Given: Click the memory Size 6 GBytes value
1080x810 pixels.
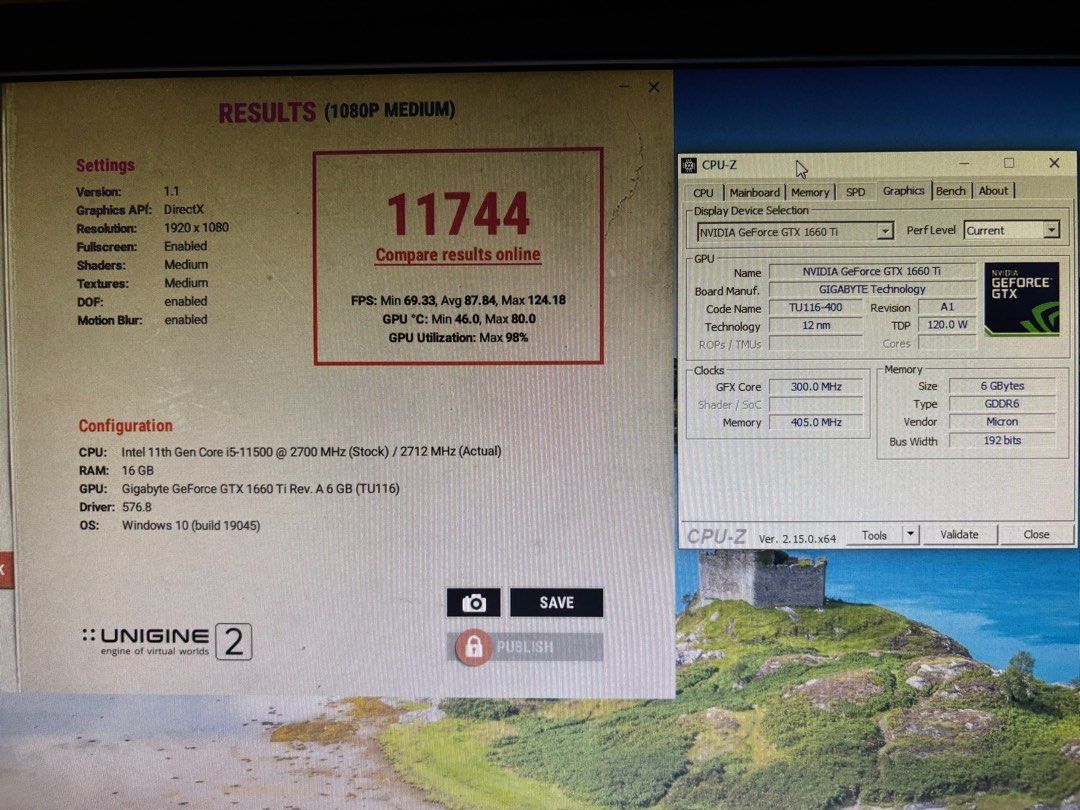Looking at the screenshot, I should [1002, 386].
